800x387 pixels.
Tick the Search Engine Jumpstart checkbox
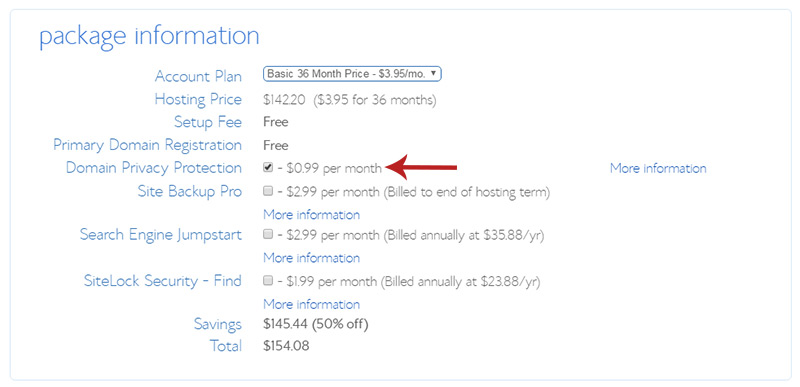tap(268, 235)
